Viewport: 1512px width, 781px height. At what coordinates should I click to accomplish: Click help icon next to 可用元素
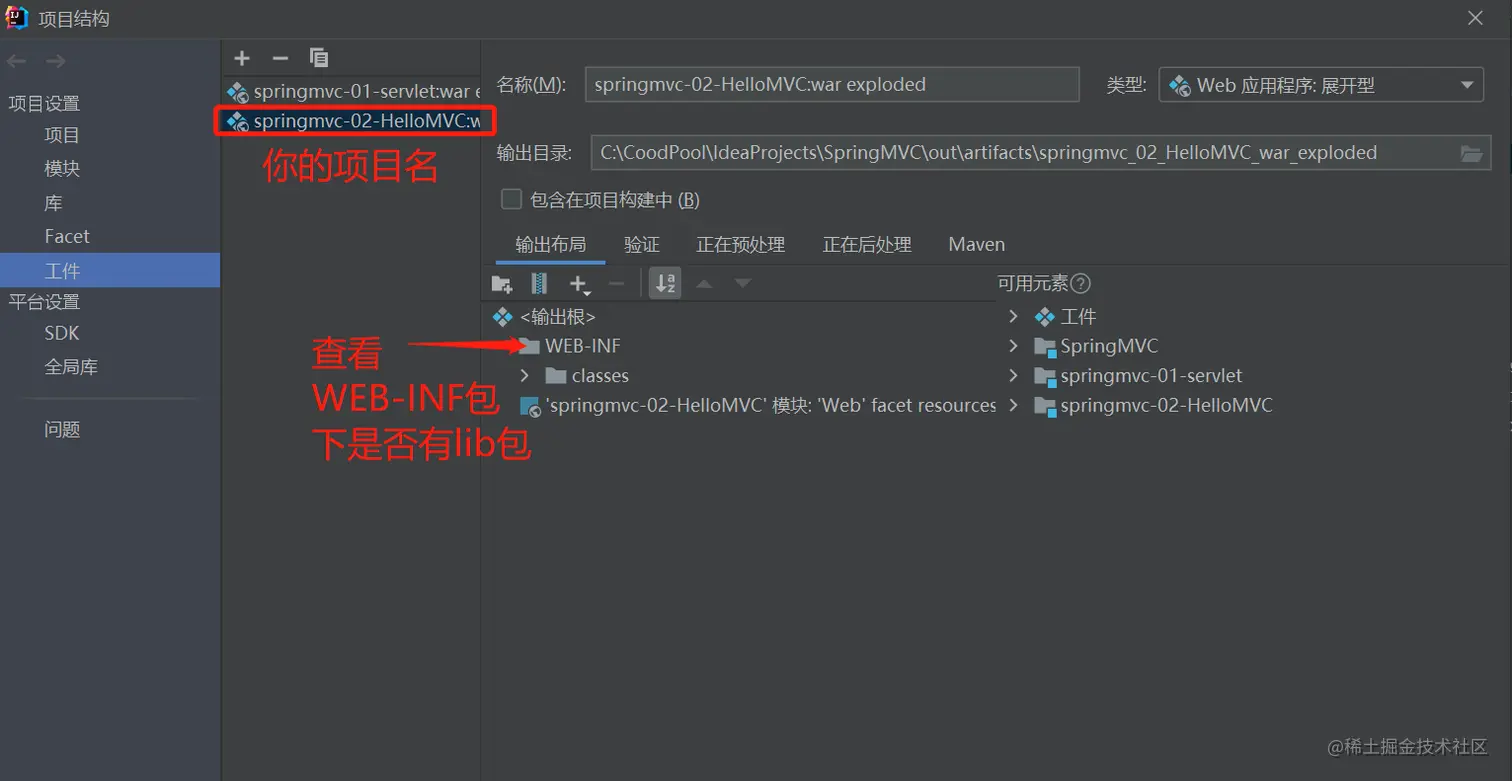click(x=1080, y=284)
